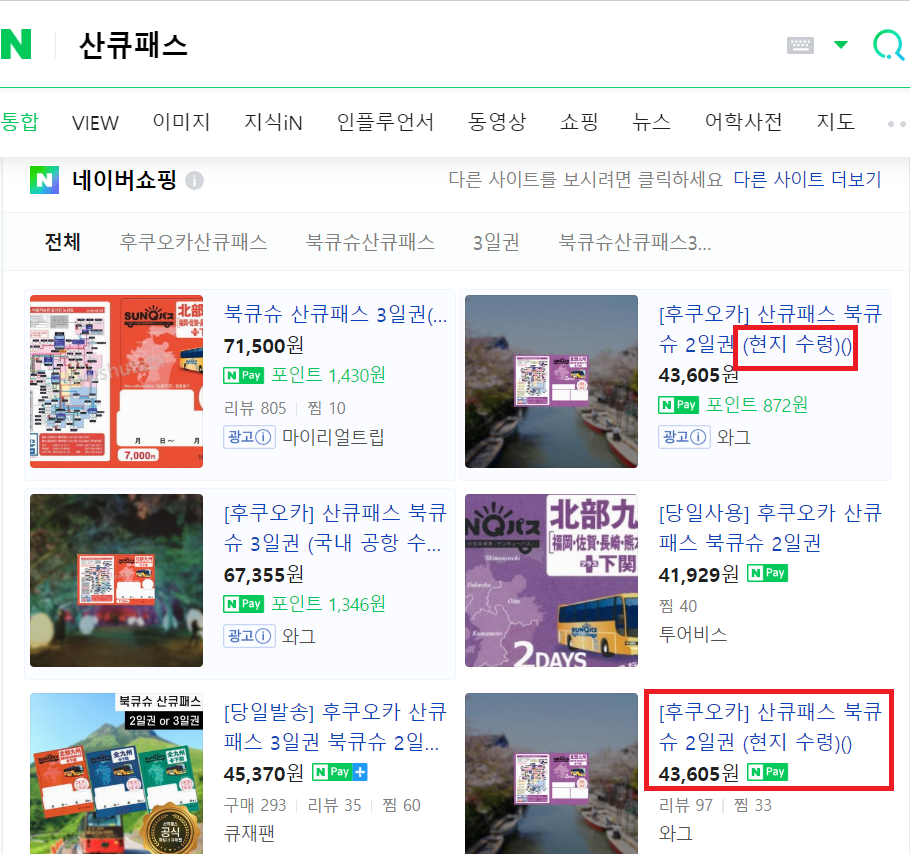Open the [당일사용] 후쿠오카 산큐패스 link
This screenshot has width=910, height=854.
click(x=770, y=528)
